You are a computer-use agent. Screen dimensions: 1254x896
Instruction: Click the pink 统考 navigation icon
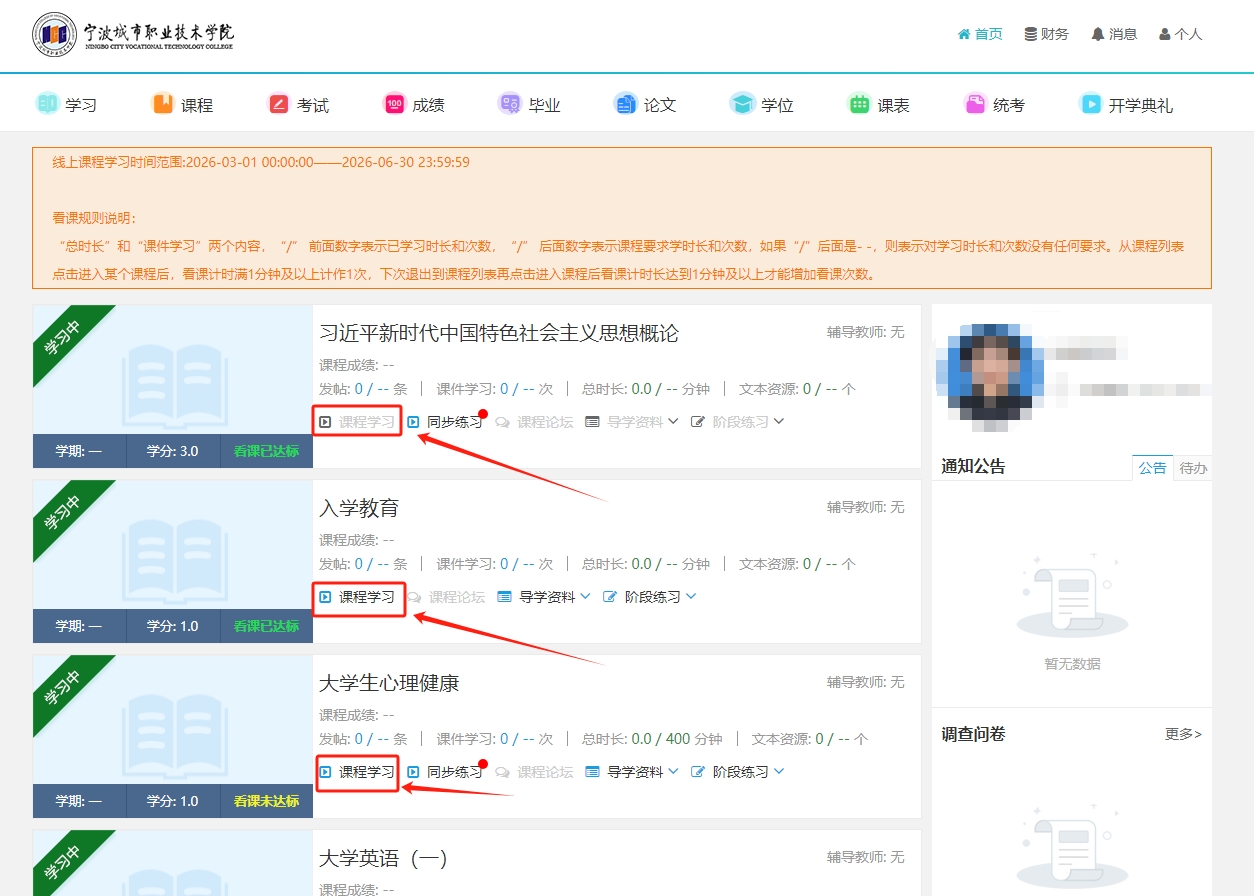coord(975,103)
